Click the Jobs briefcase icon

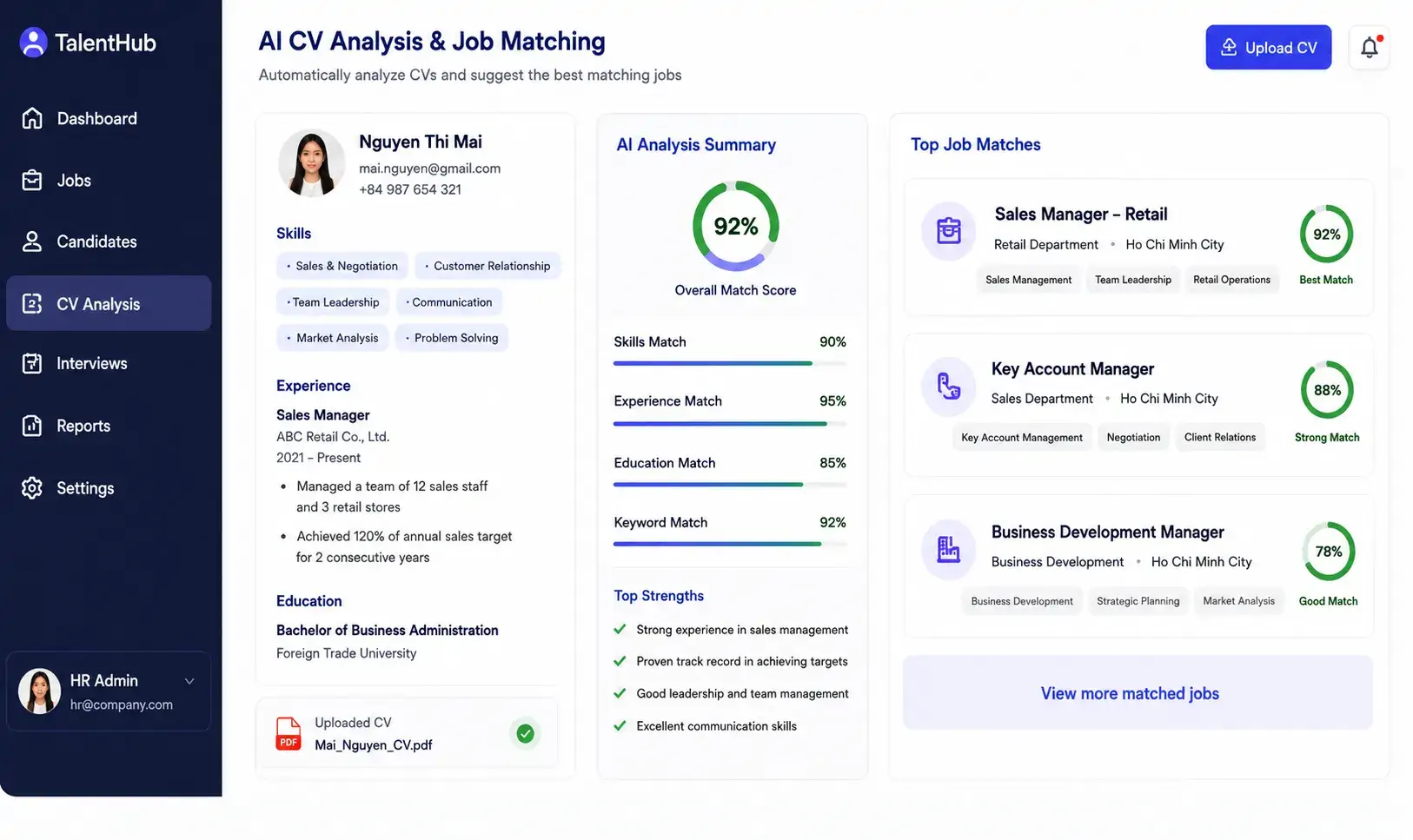click(32, 180)
